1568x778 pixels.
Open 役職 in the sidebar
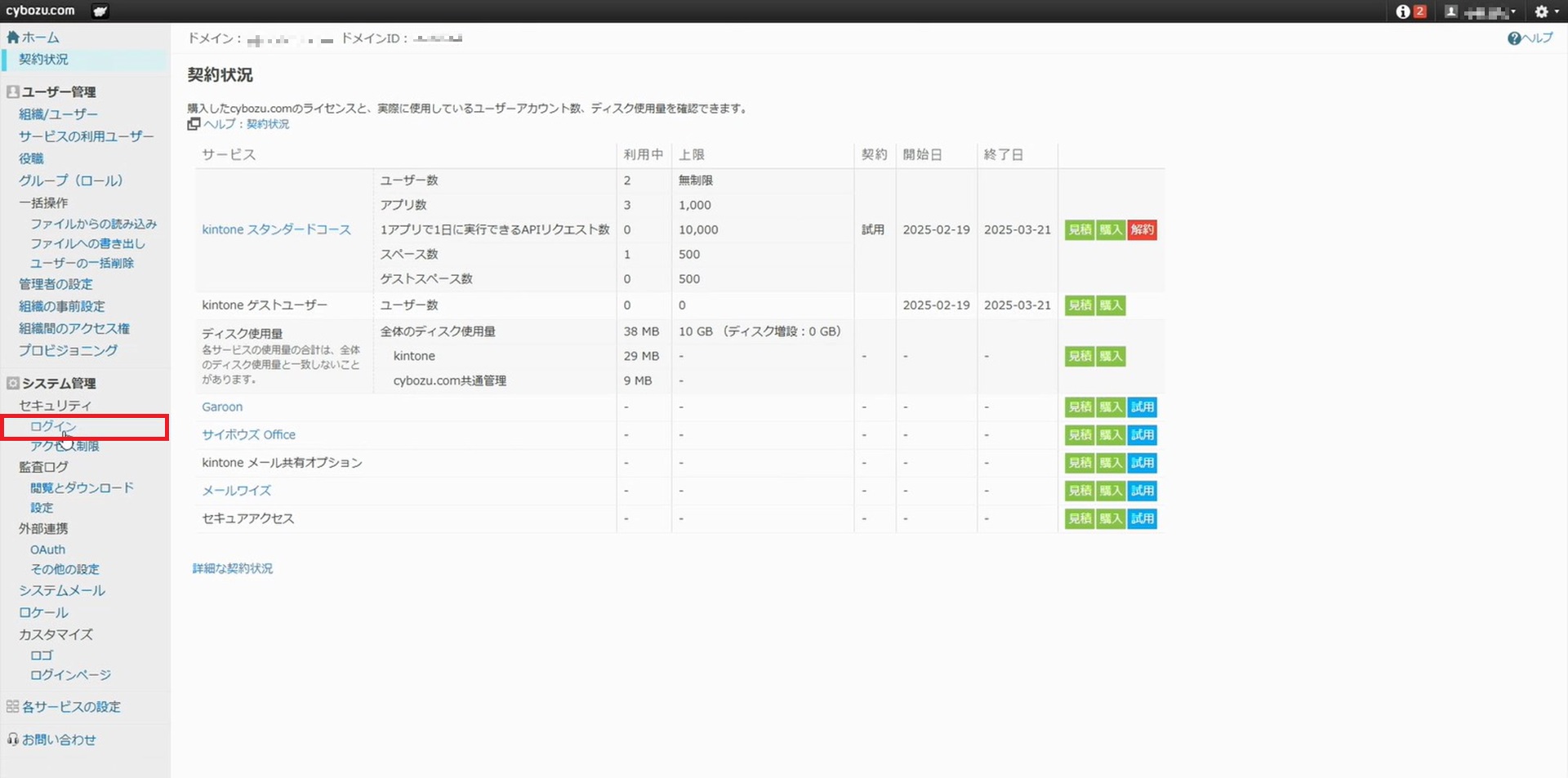click(x=31, y=158)
